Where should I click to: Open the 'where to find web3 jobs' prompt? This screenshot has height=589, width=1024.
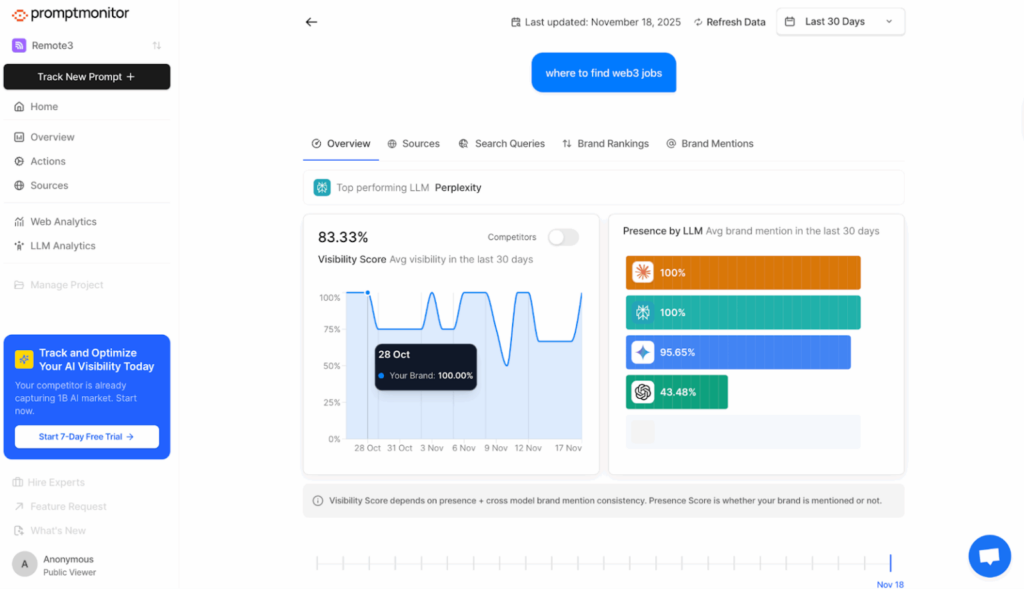[604, 72]
